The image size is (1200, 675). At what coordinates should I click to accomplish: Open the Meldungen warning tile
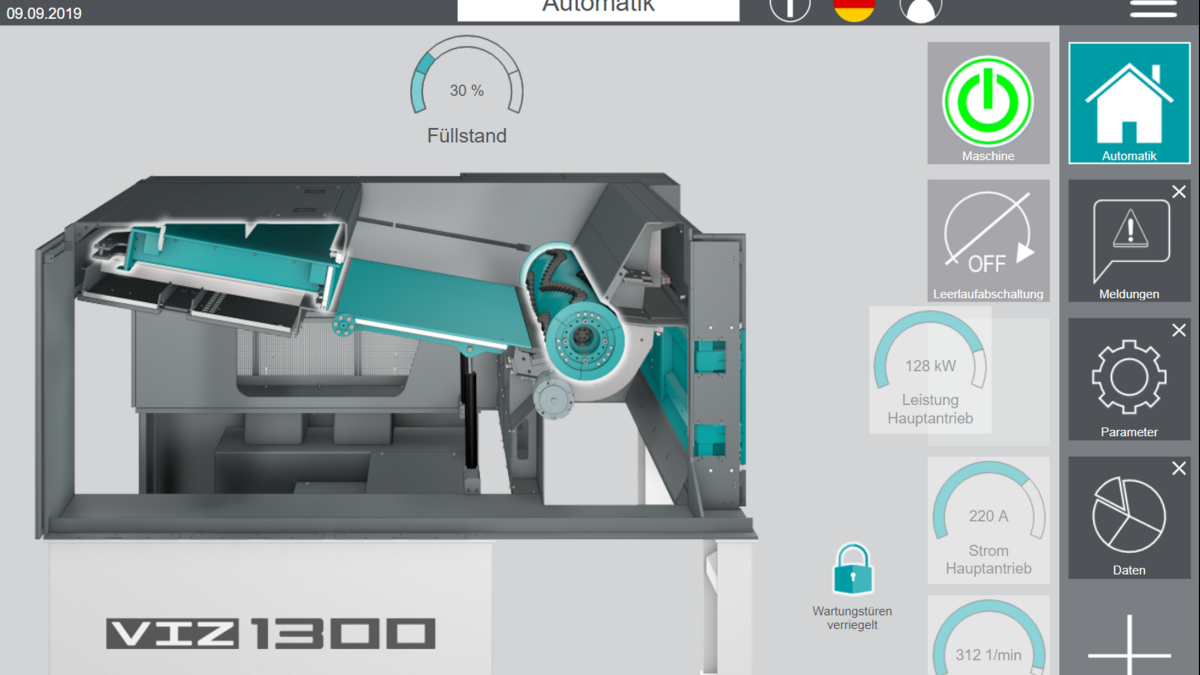(x=1129, y=241)
